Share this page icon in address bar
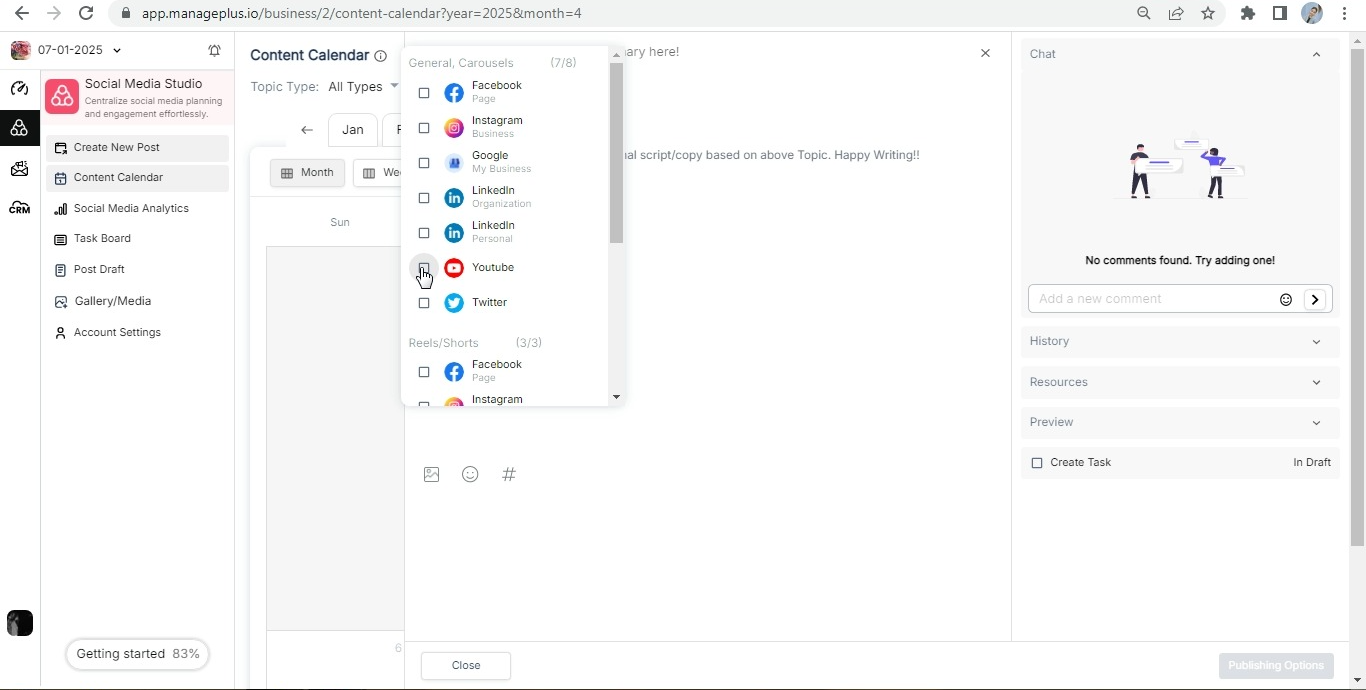This screenshot has height=690, width=1366. (1176, 13)
